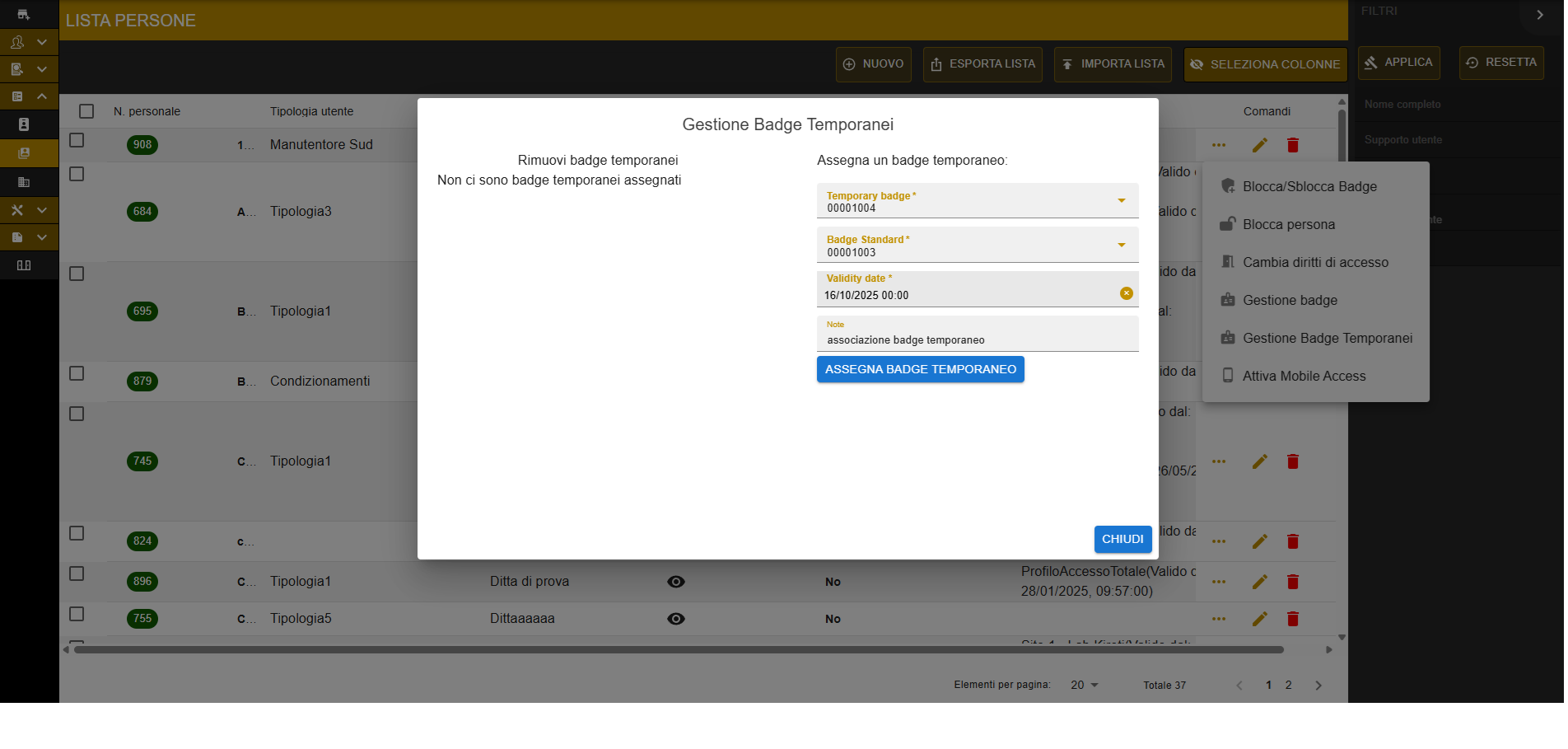The height and width of the screenshot is (749, 1568).
Task: Tick the checkbox for person 908
Action: pos(77,140)
